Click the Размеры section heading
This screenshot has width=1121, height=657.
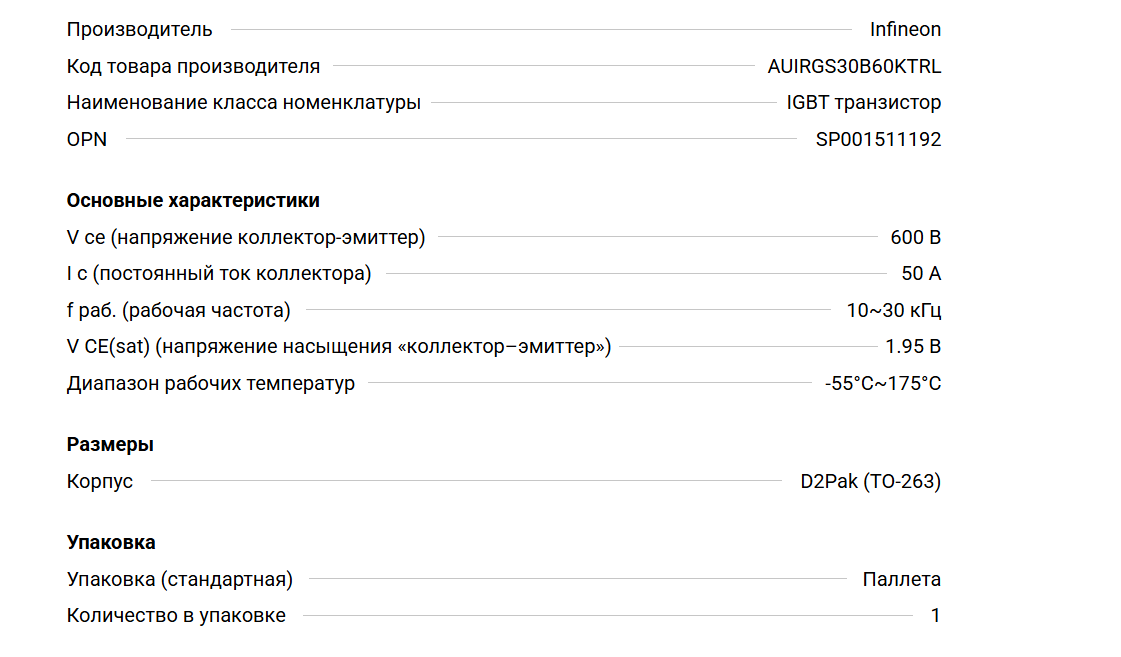(x=110, y=445)
